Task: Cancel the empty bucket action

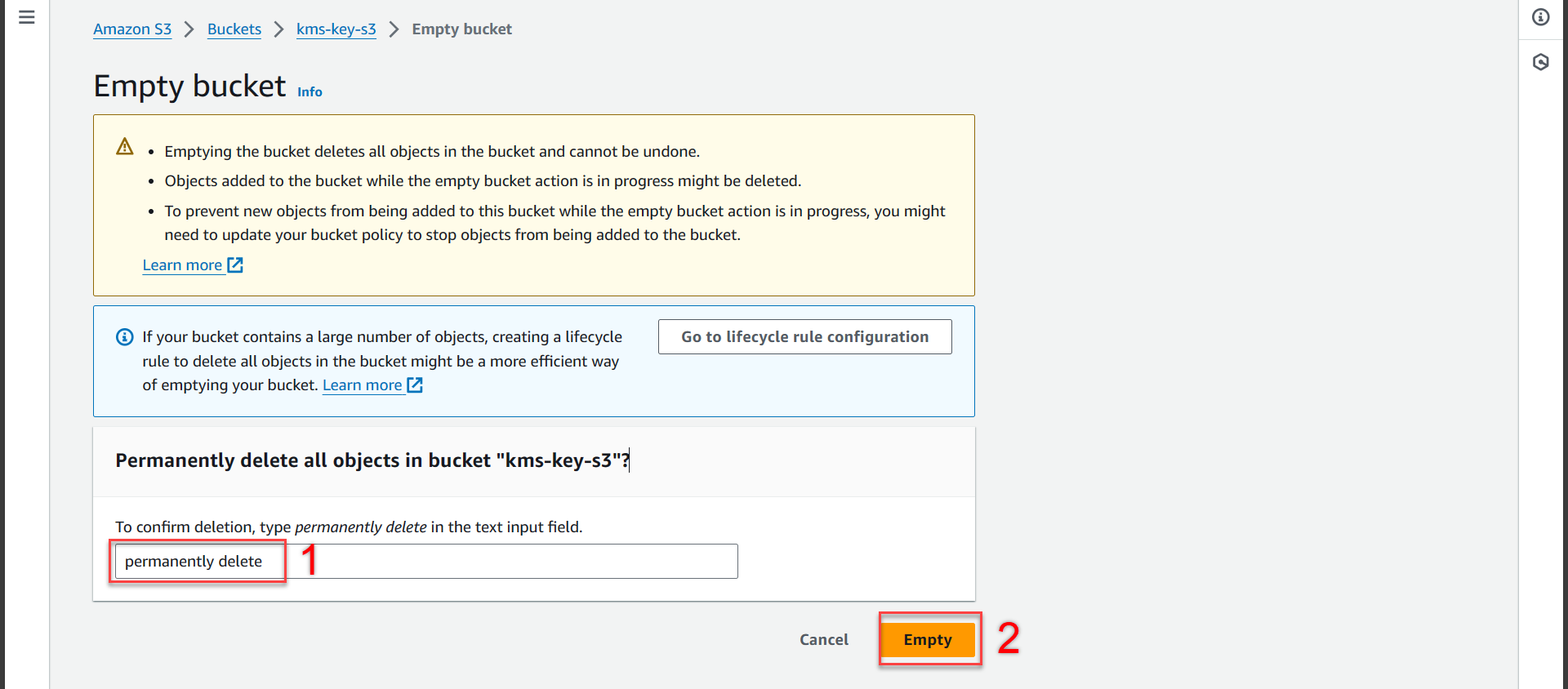Action: click(x=824, y=640)
